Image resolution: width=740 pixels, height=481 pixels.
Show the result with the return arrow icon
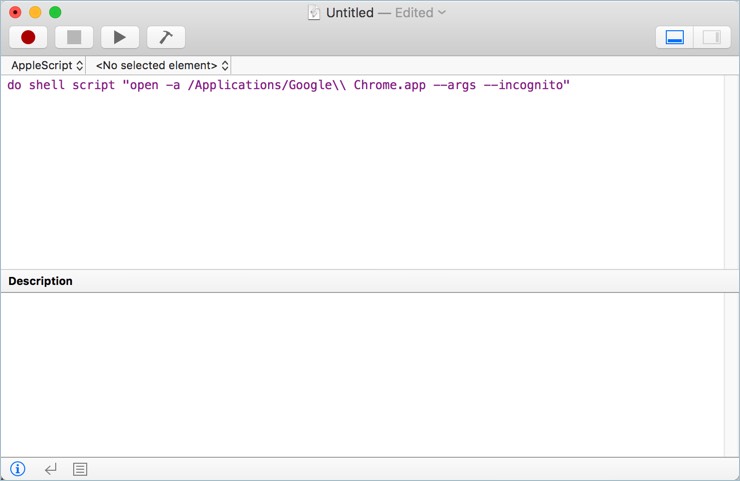50,469
